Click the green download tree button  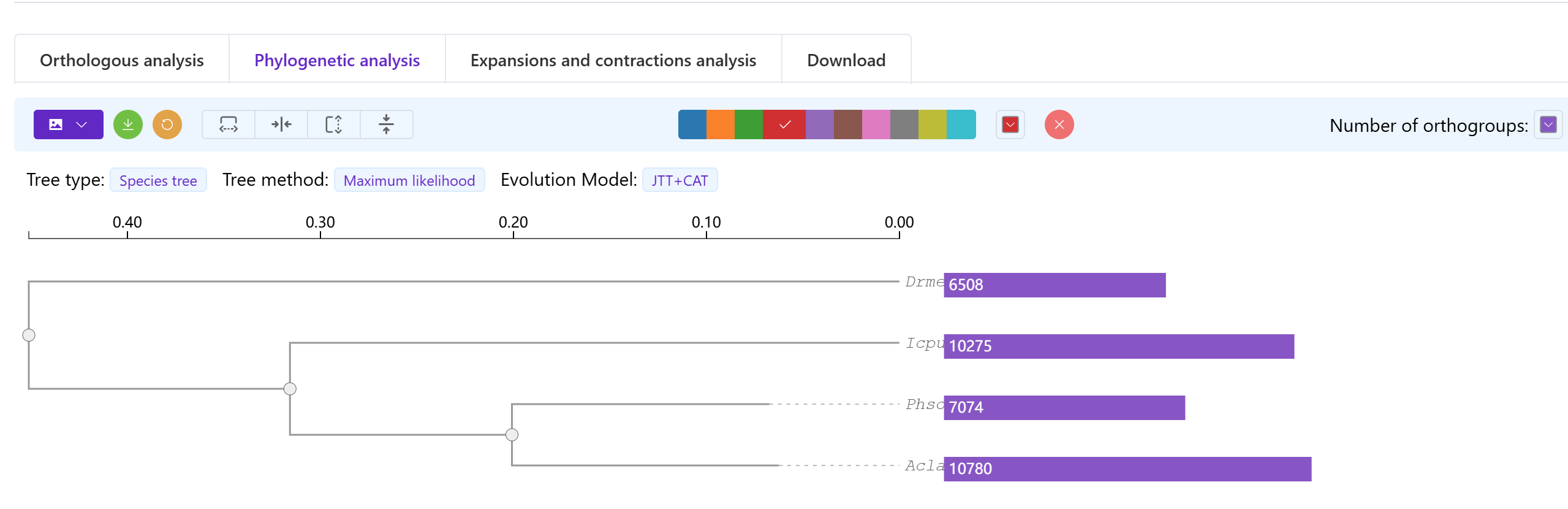pyautogui.click(x=127, y=124)
